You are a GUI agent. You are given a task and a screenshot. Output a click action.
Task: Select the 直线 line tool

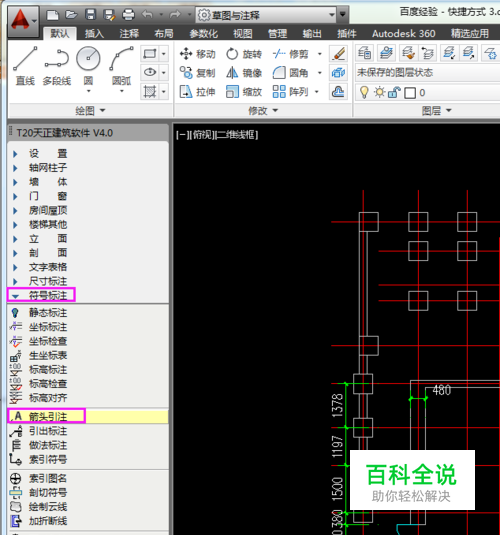pyautogui.click(x=25, y=66)
